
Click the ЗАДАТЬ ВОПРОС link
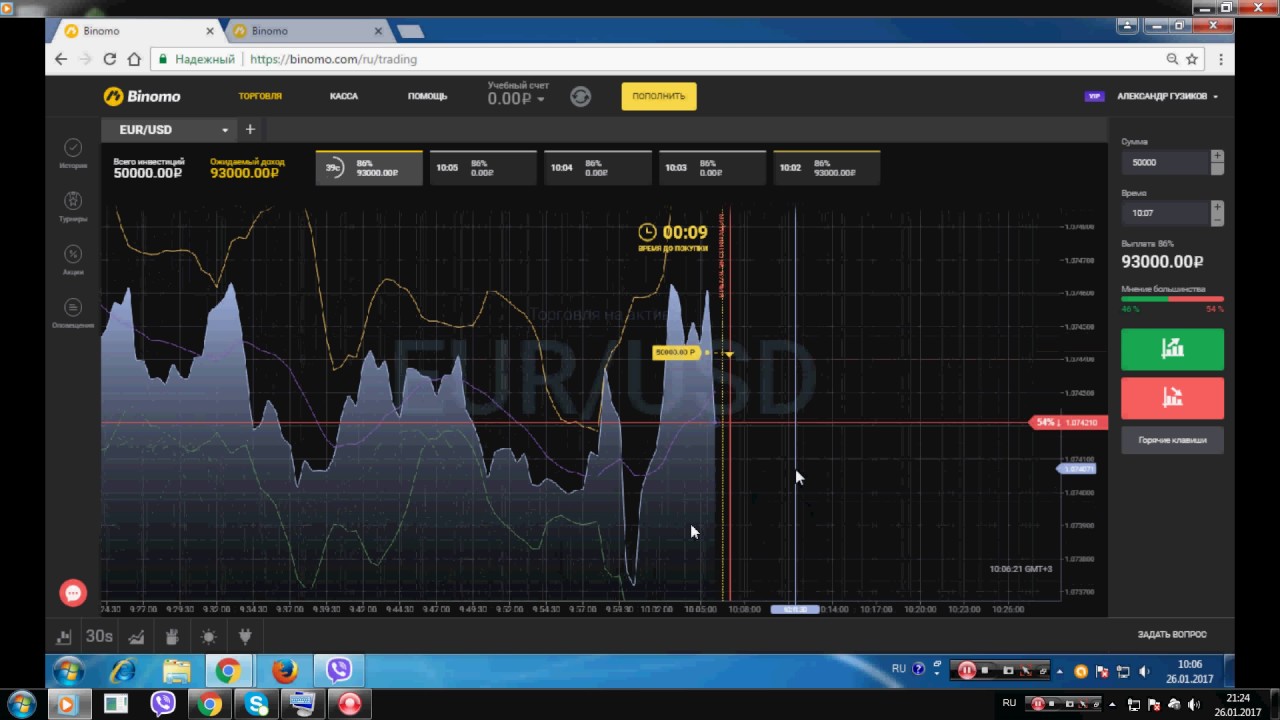[x=1172, y=634]
